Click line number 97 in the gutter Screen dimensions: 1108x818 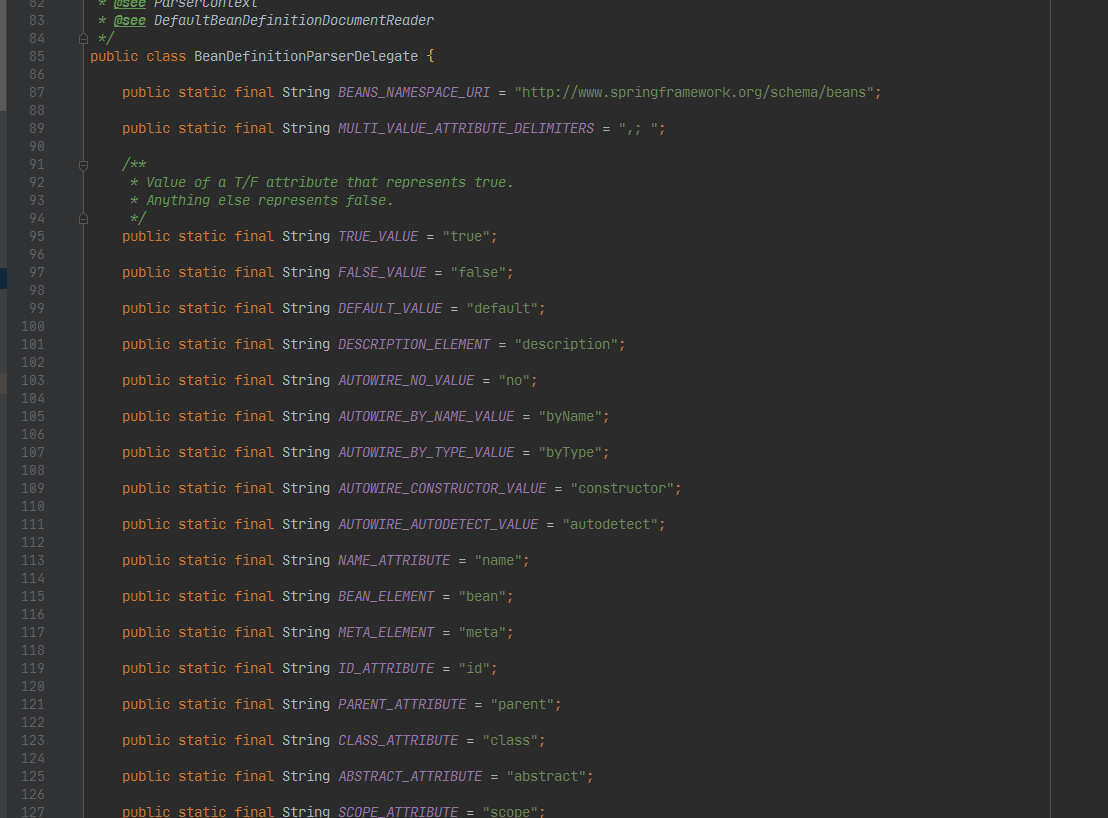pyautogui.click(x=37, y=273)
